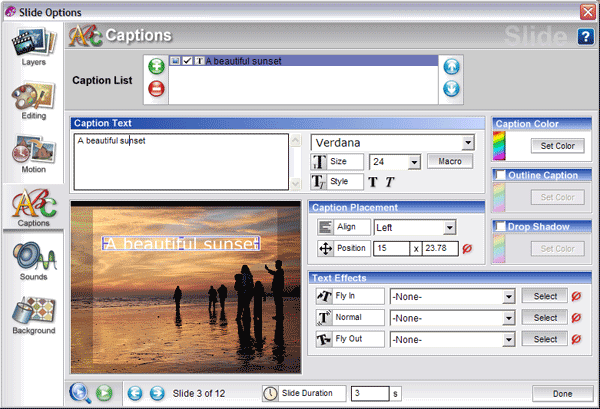Click Select for Fly In effect
Viewport: 600px width, 409px height.
(545, 296)
